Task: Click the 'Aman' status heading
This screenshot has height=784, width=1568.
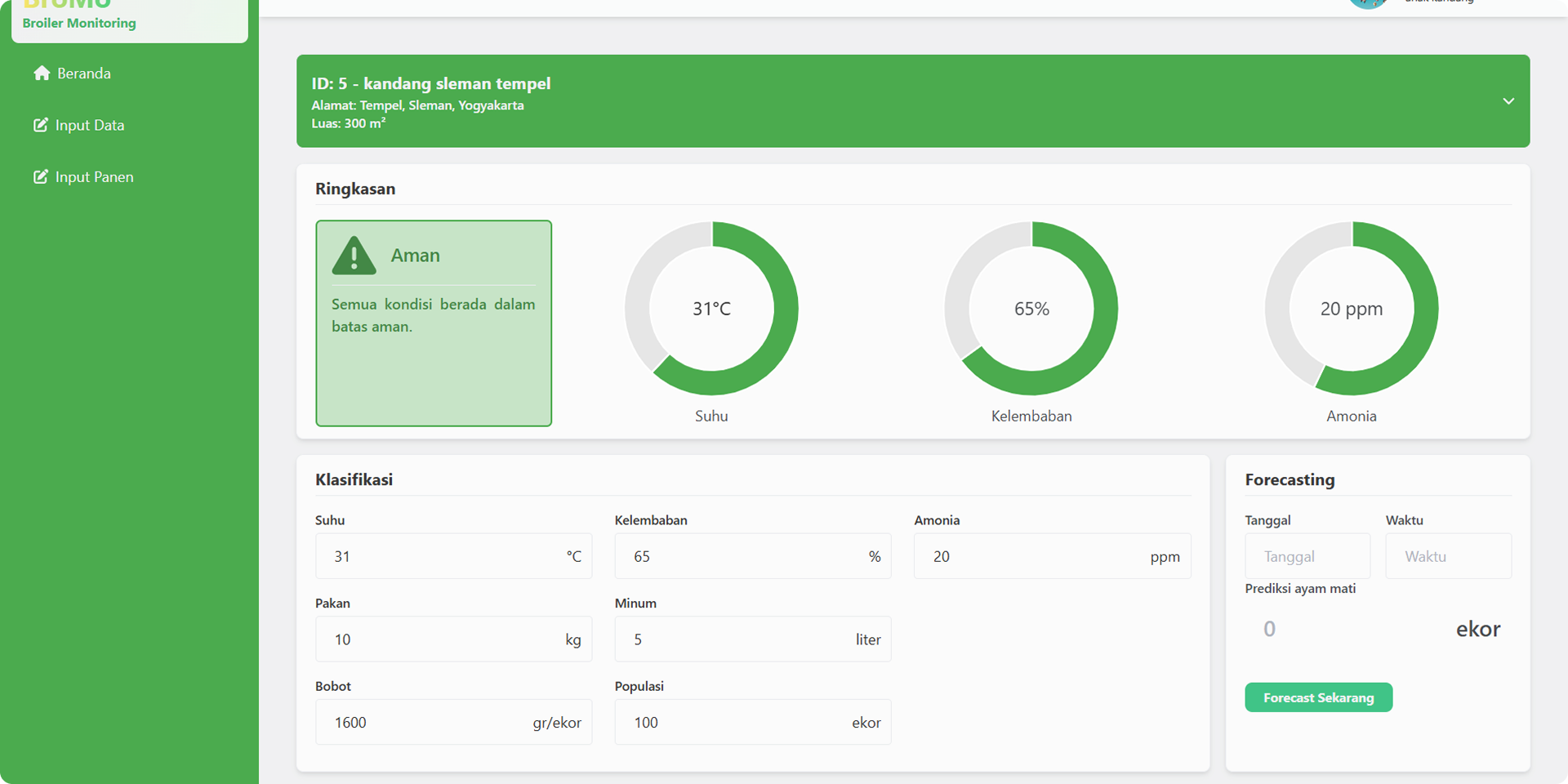Action: pos(415,256)
